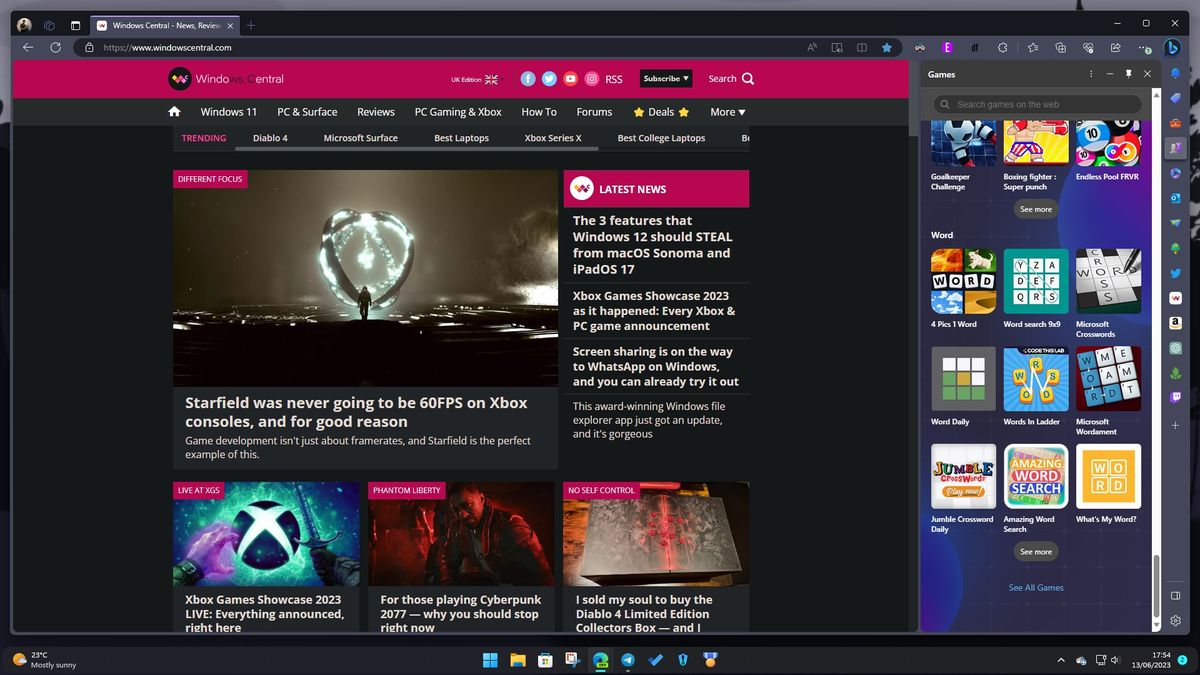Screen dimensions: 1200x675
Task: Open the Games panel search icon
Action: click(x=944, y=103)
